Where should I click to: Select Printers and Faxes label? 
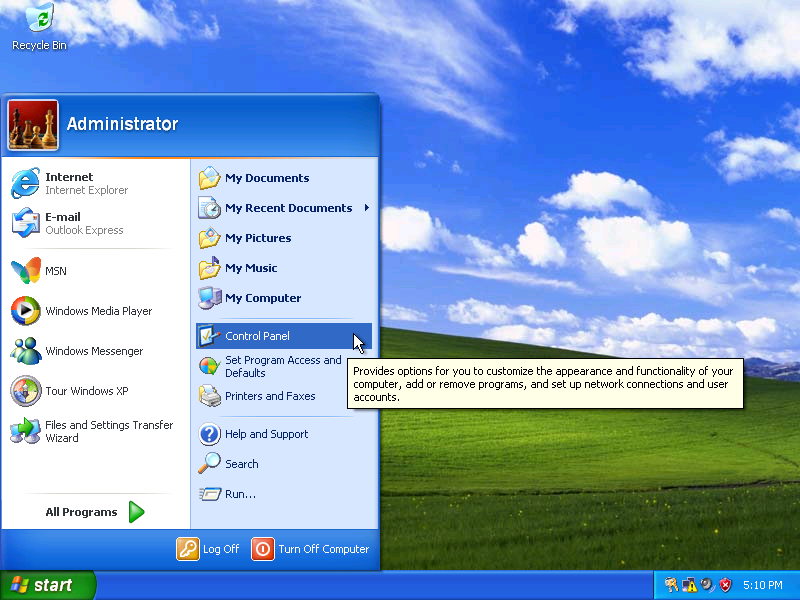pyautogui.click(x=270, y=396)
